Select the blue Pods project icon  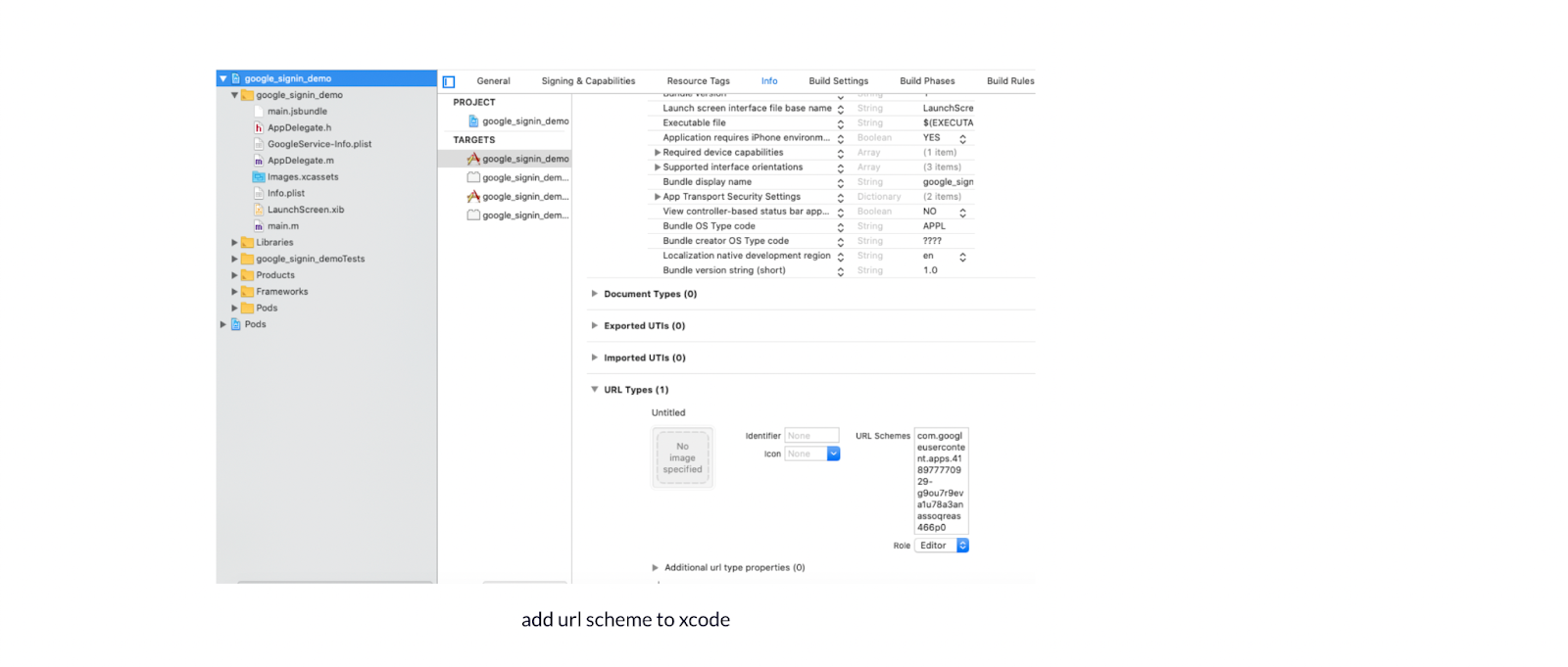(x=236, y=324)
